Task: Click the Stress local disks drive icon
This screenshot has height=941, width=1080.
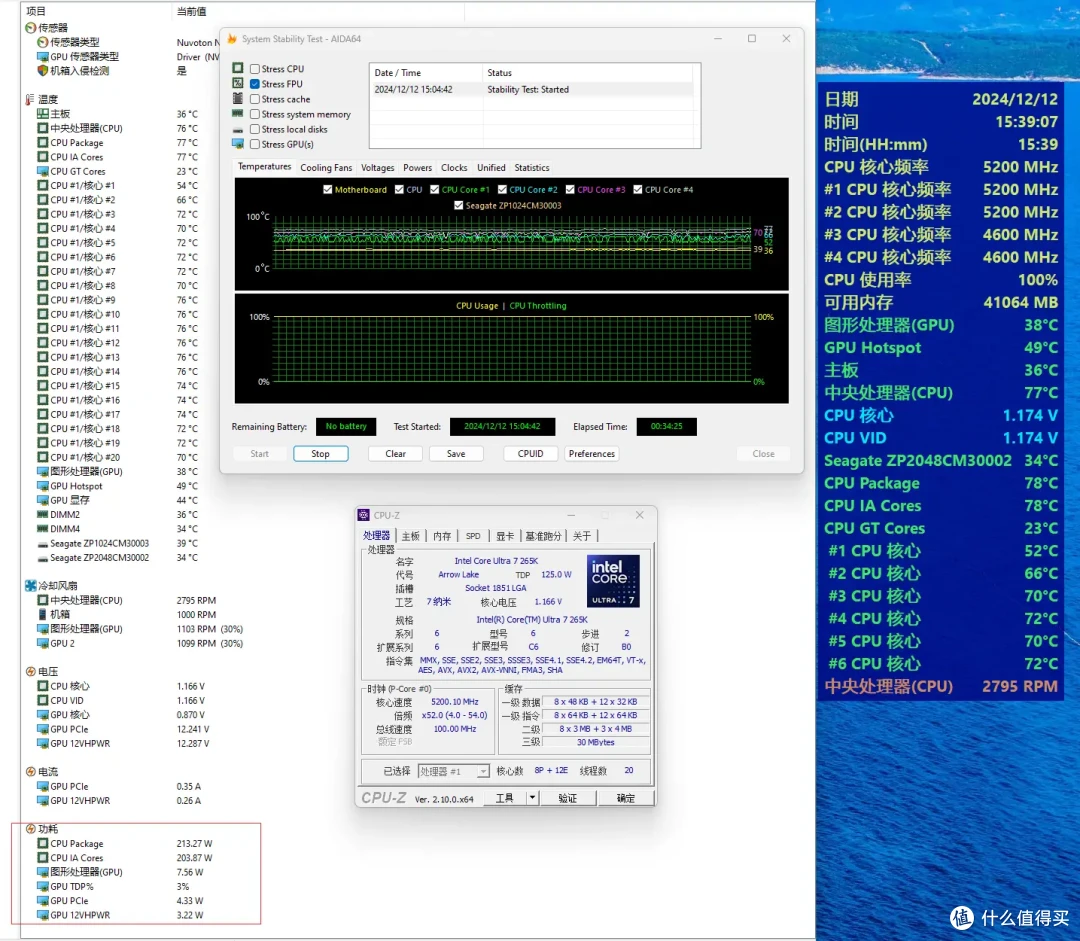Action: (238, 130)
